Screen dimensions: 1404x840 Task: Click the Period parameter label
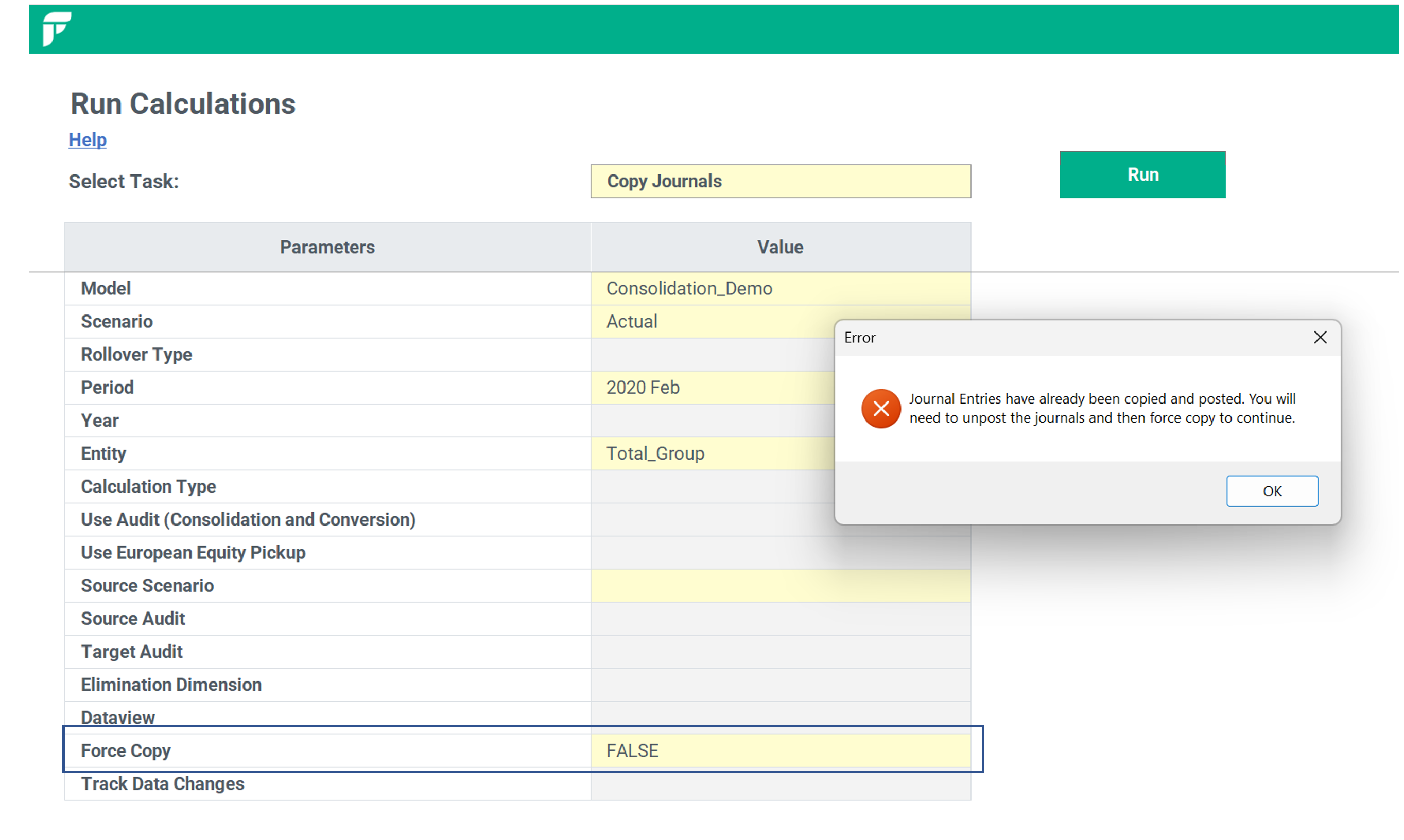107,388
